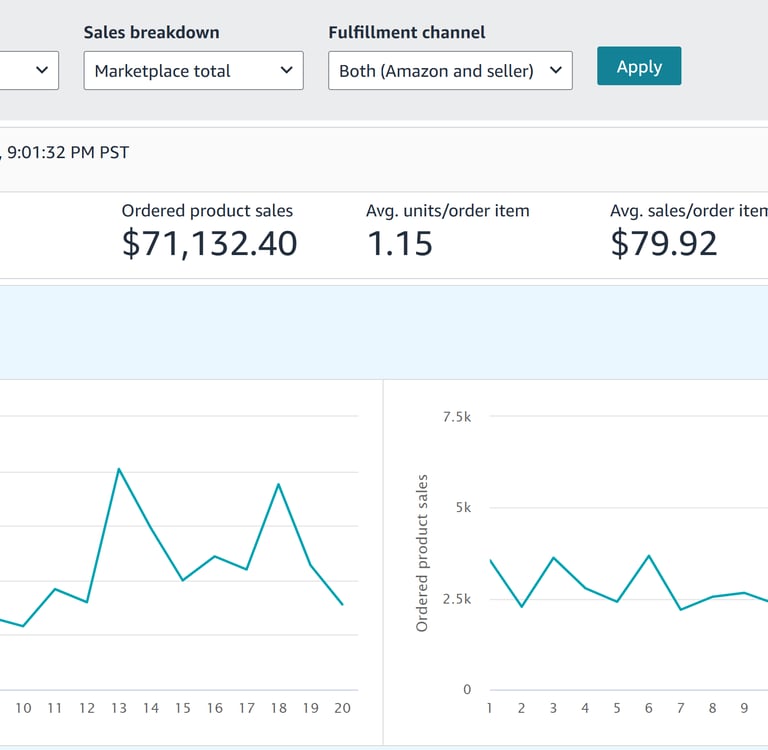Click the Sales breakdown field label

[151, 32]
